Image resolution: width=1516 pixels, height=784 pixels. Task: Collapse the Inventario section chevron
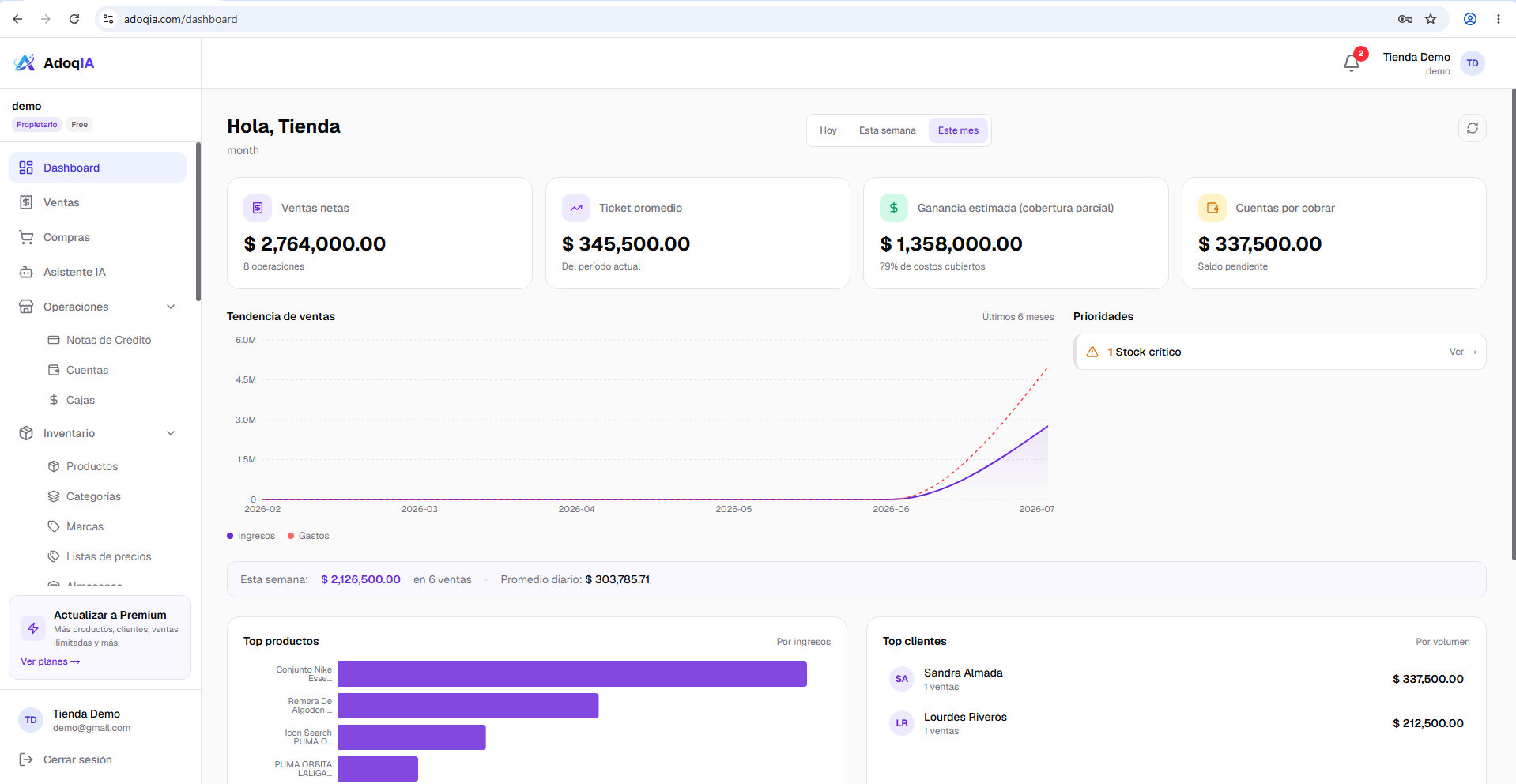[171, 433]
